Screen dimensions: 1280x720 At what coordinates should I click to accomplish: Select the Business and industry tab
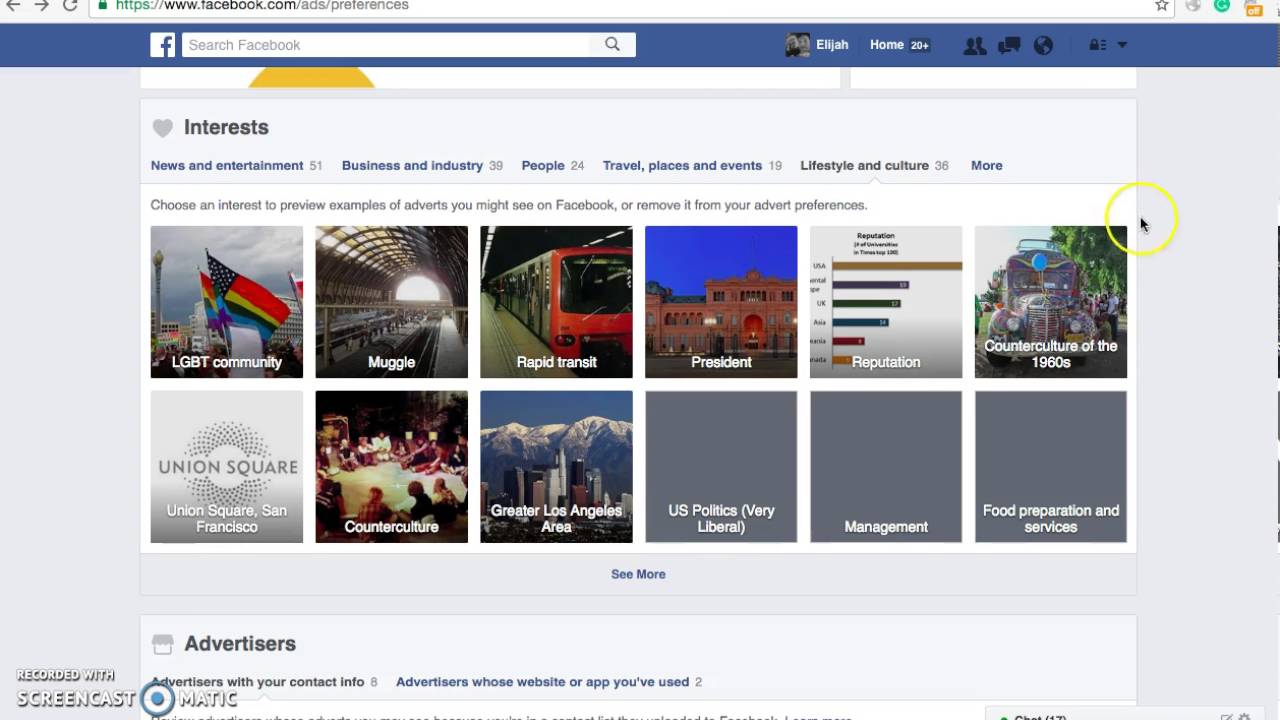tap(412, 166)
